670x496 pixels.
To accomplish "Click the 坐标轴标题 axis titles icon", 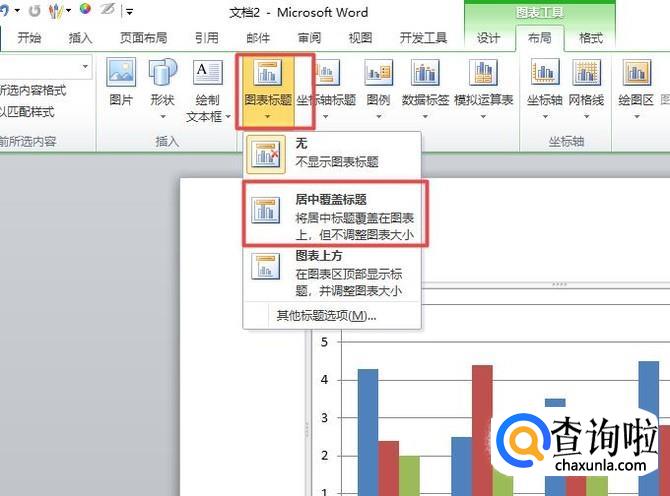I will (x=327, y=72).
